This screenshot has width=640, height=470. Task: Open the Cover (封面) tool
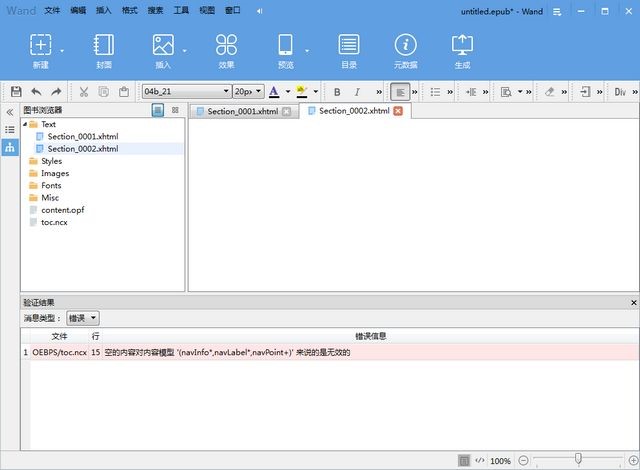(104, 45)
